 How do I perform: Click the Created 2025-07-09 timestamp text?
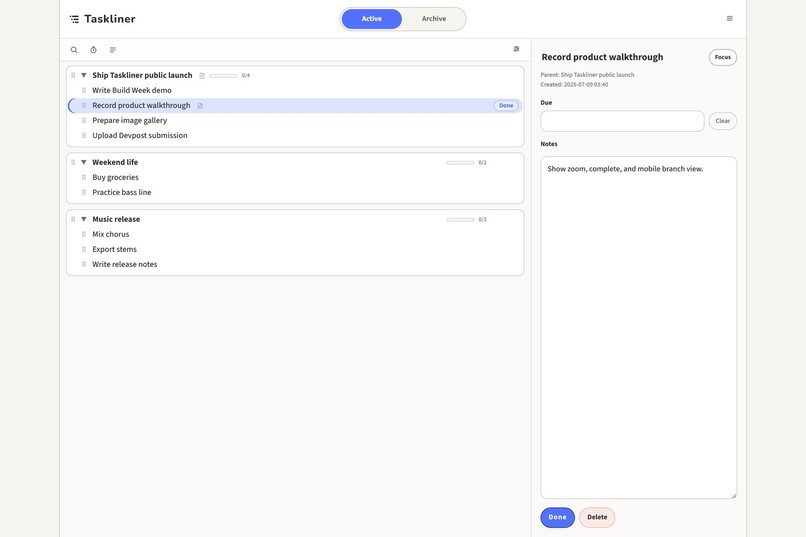pos(574,84)
